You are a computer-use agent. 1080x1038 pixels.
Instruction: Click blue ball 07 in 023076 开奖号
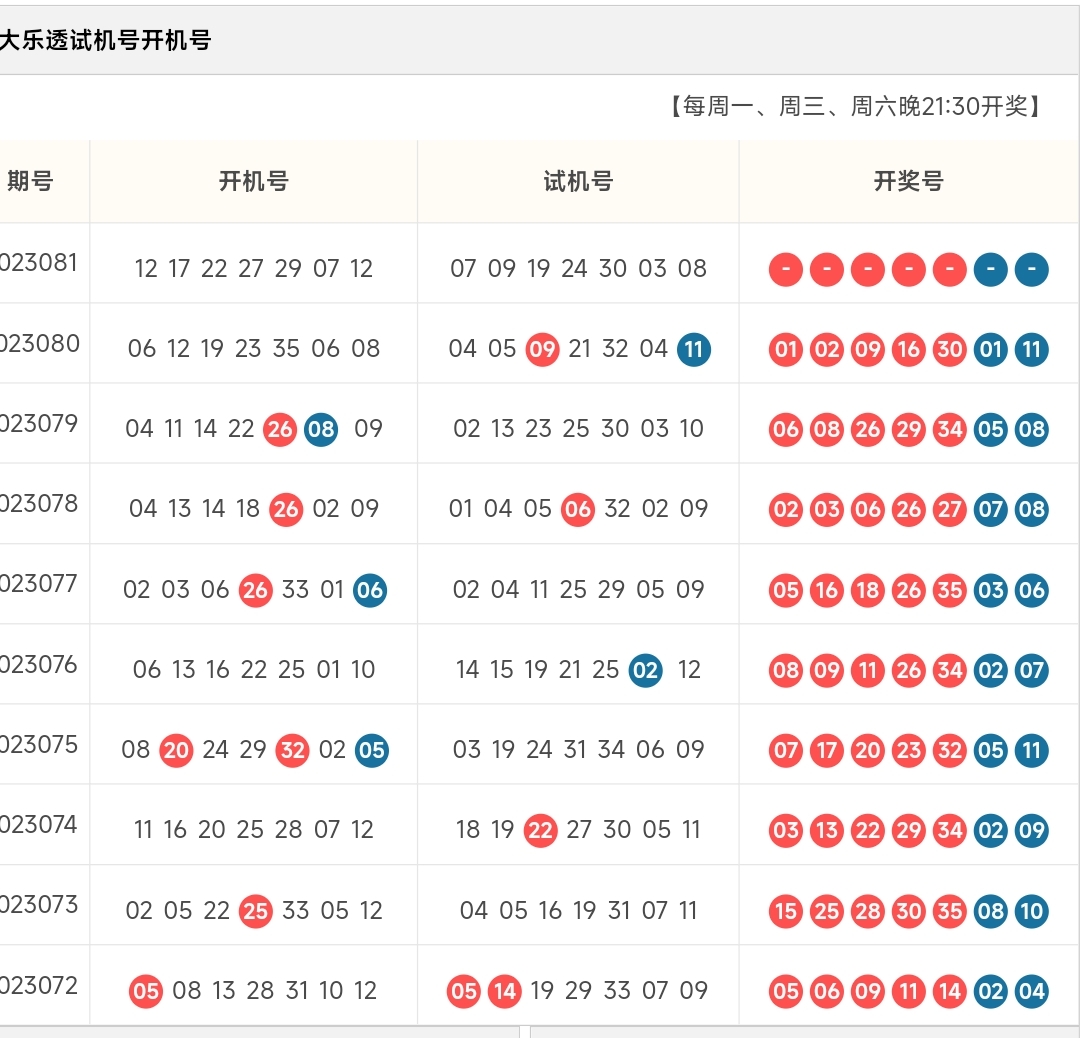coord(1032,670)
